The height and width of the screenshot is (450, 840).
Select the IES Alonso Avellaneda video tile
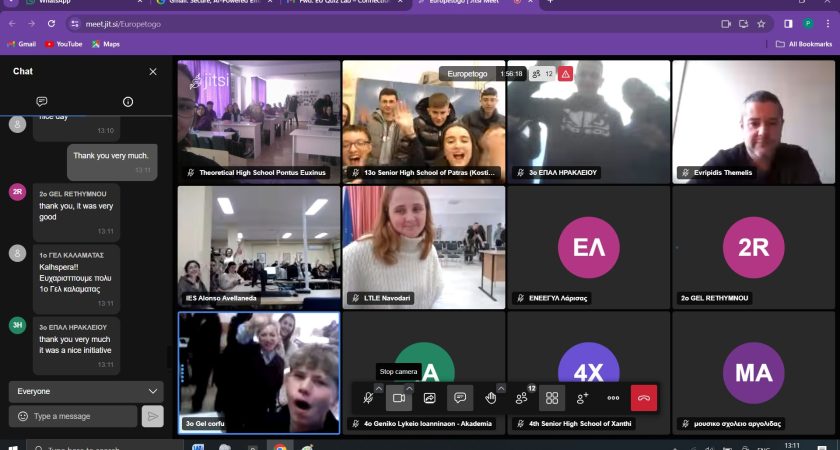pos(259,248)
